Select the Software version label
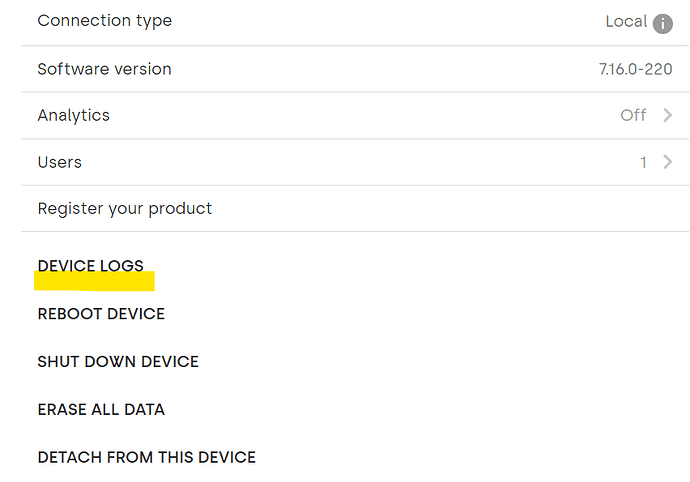 pyautogui.click(x=104, y=69)
